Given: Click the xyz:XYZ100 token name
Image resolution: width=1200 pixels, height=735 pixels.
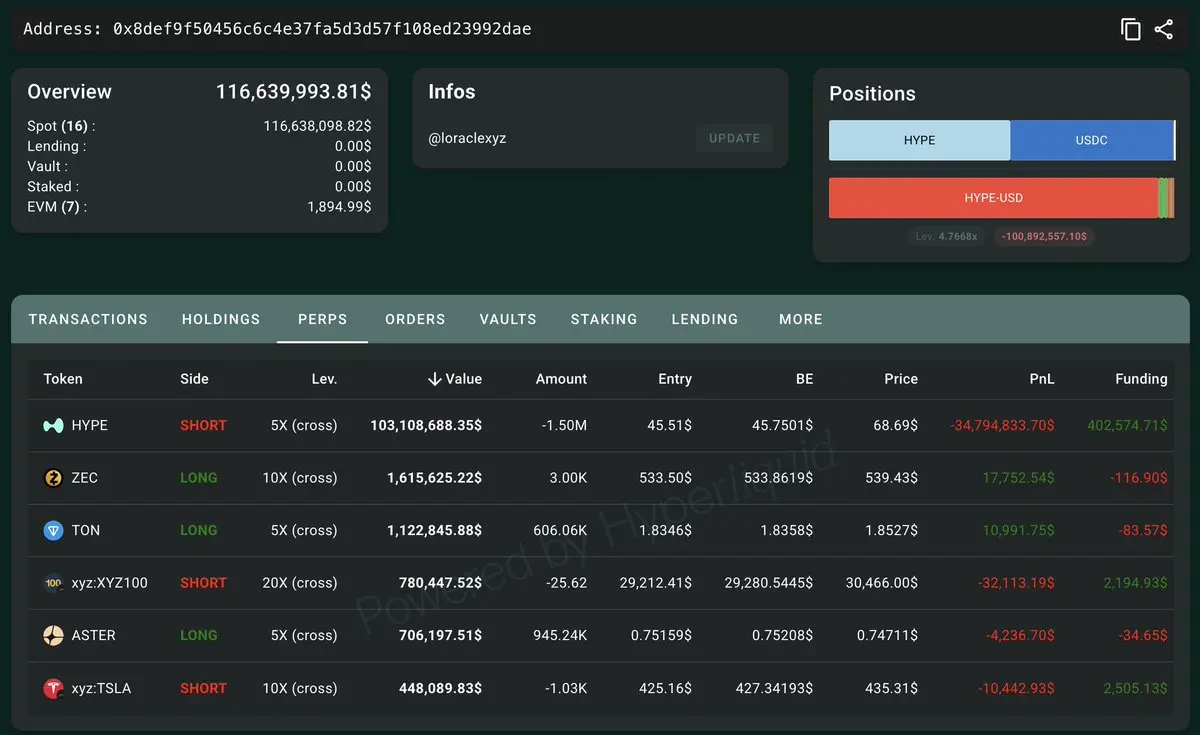Looking at the screenshot, I should [x=109, y=583].
